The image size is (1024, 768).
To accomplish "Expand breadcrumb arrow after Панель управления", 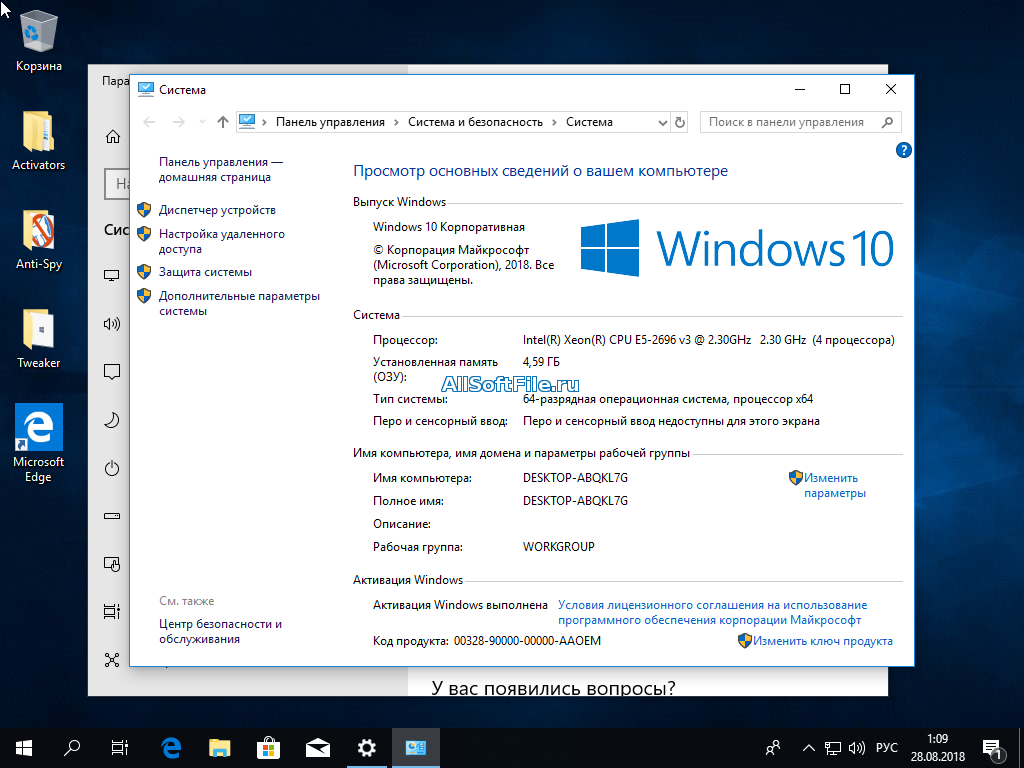I will [396, 122].
